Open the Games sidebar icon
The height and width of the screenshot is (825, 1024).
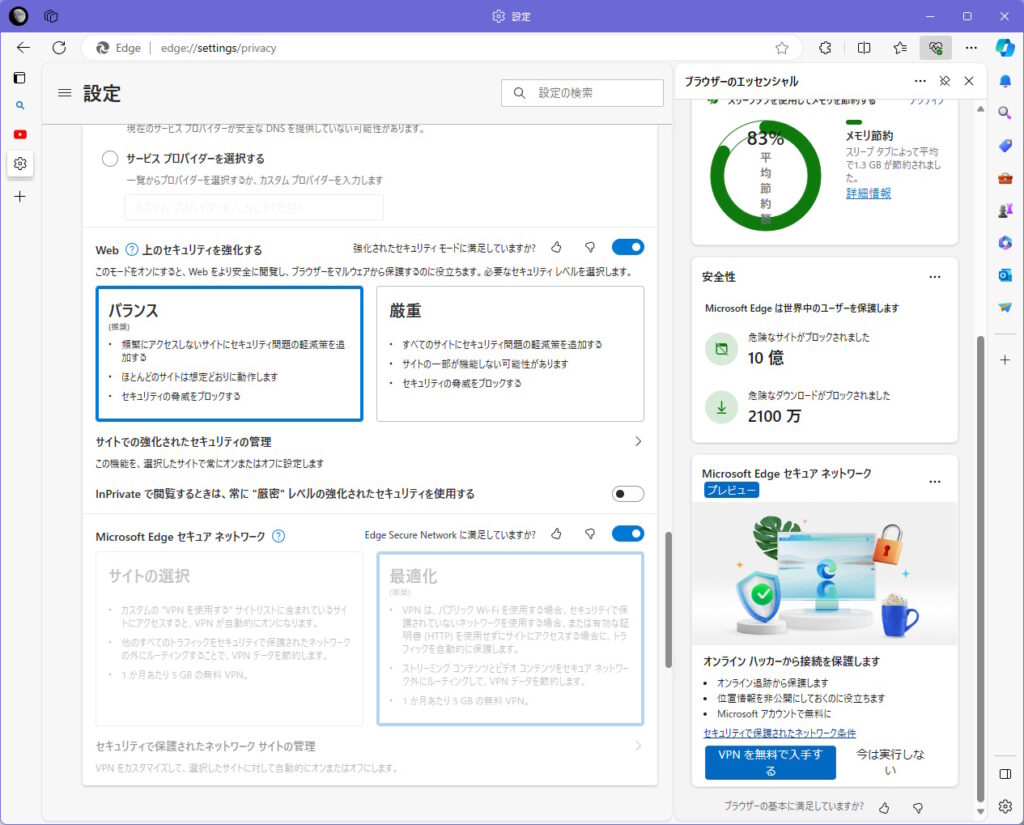(x=1005, y=210)
